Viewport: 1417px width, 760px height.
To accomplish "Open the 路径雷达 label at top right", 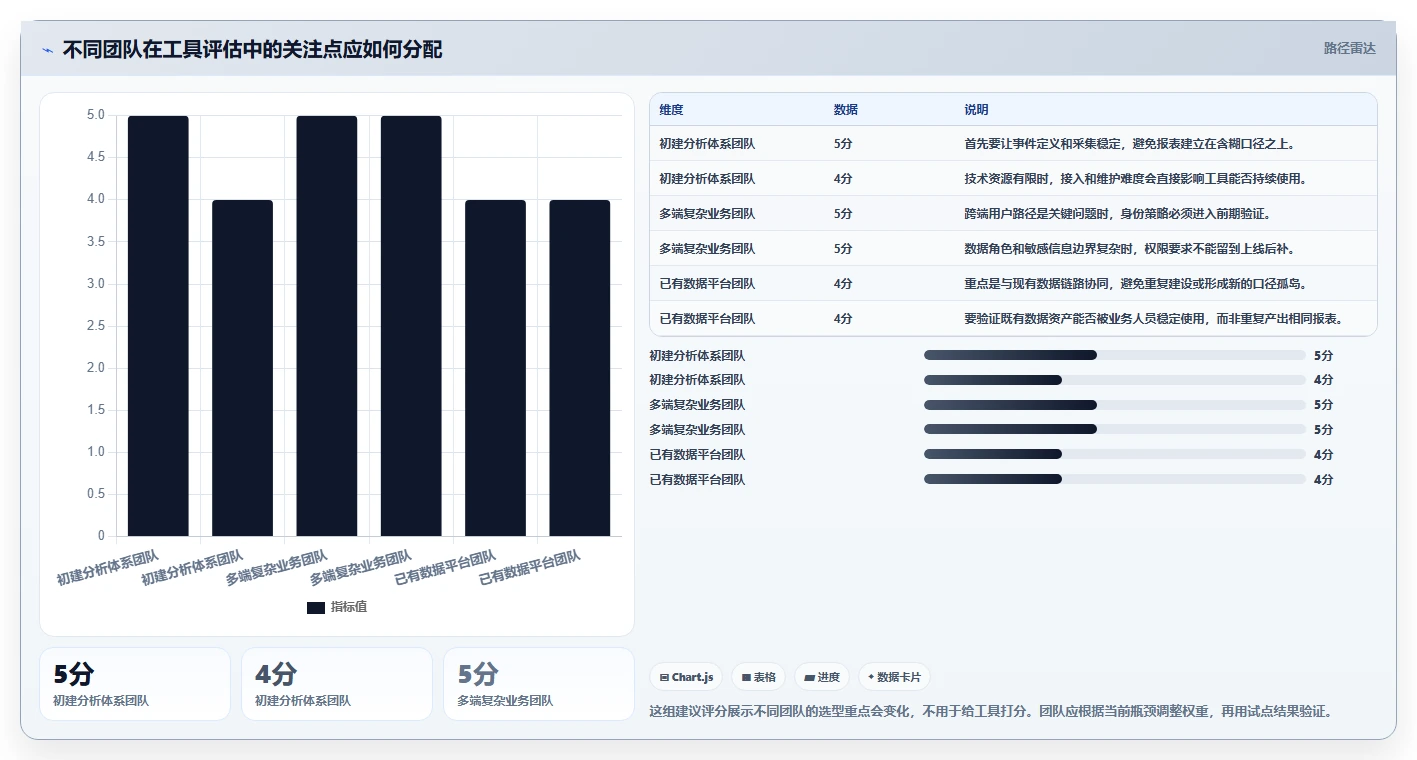I will 1350,48.
